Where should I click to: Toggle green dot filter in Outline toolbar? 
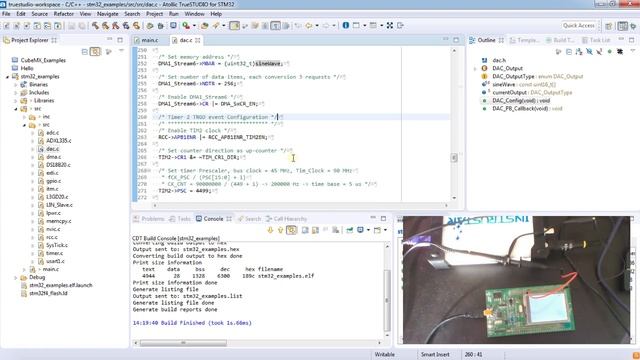(x=609, y=52)
